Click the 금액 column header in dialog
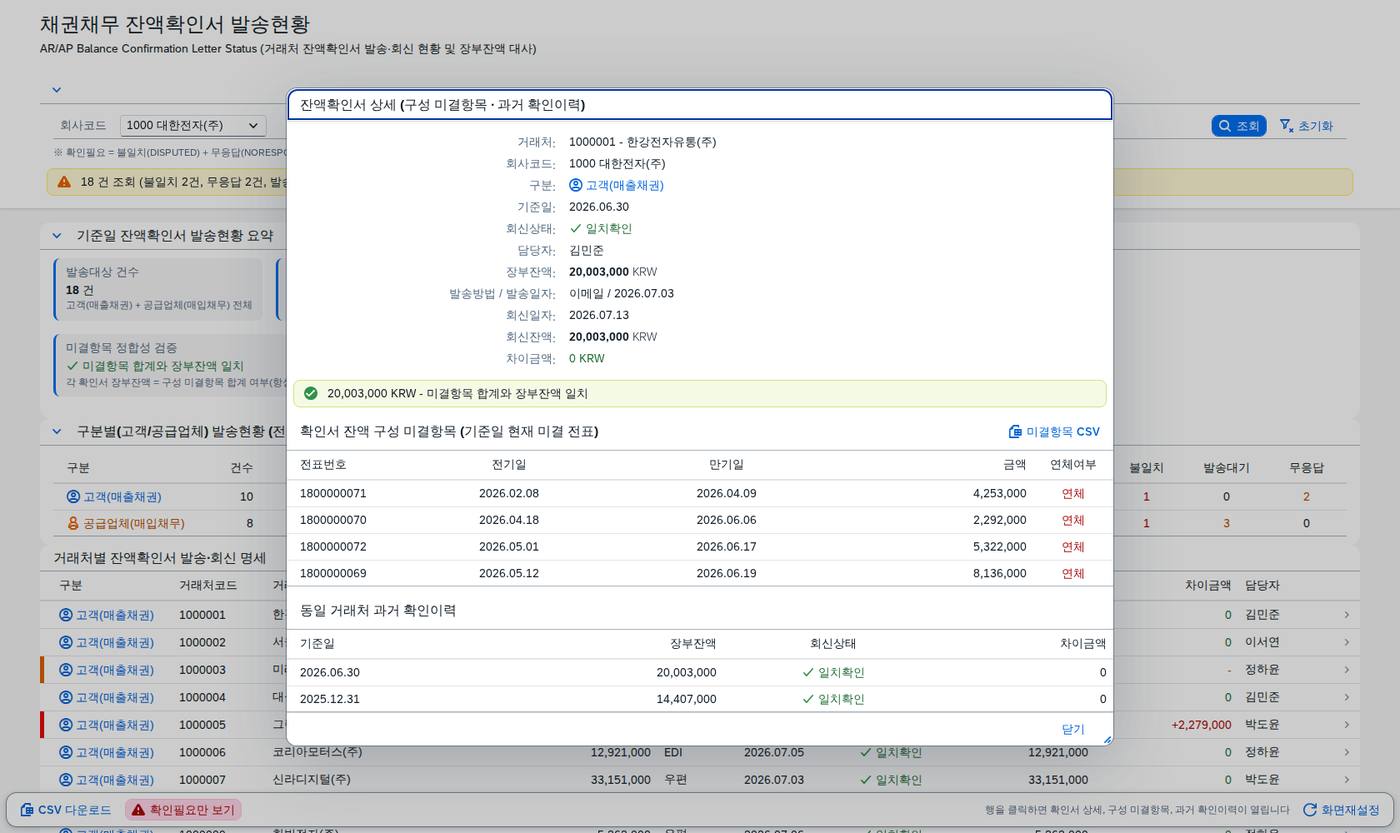This screenshot has width=1400, height=833. click(1014, 465)
